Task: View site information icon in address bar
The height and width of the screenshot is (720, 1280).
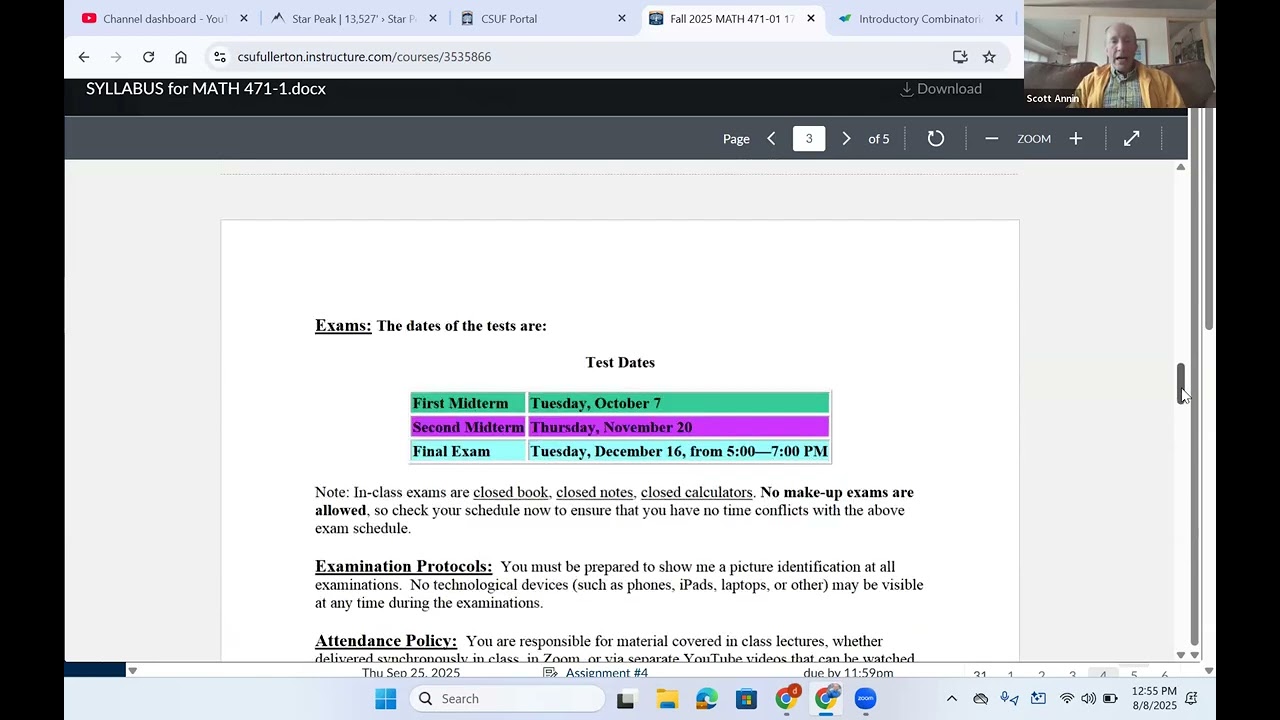Action: pos(220,57)
